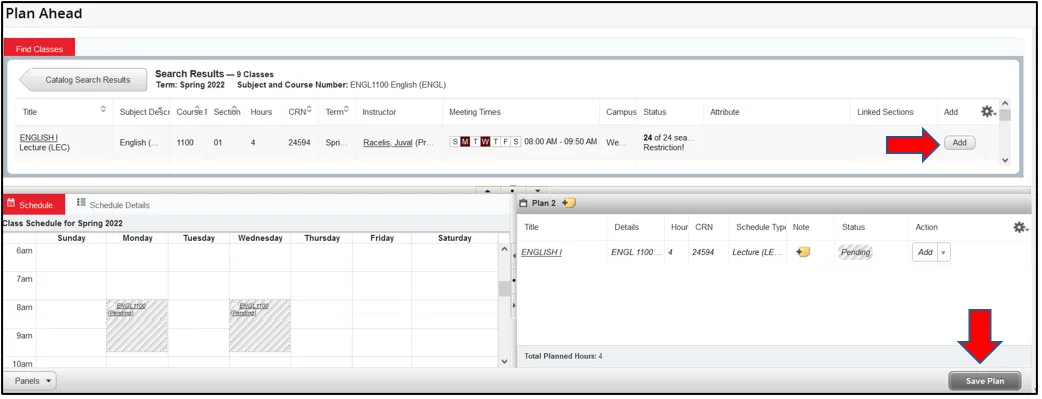Go back to Catalog Search Results
This screenshot has width=1042, height=399.
[84, 80]
